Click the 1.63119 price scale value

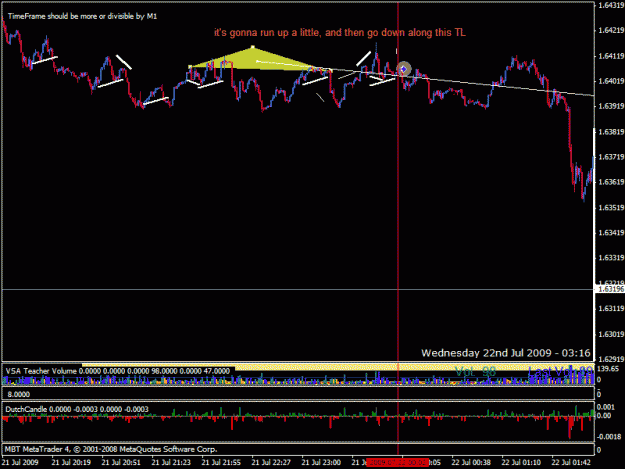[611, 308]
